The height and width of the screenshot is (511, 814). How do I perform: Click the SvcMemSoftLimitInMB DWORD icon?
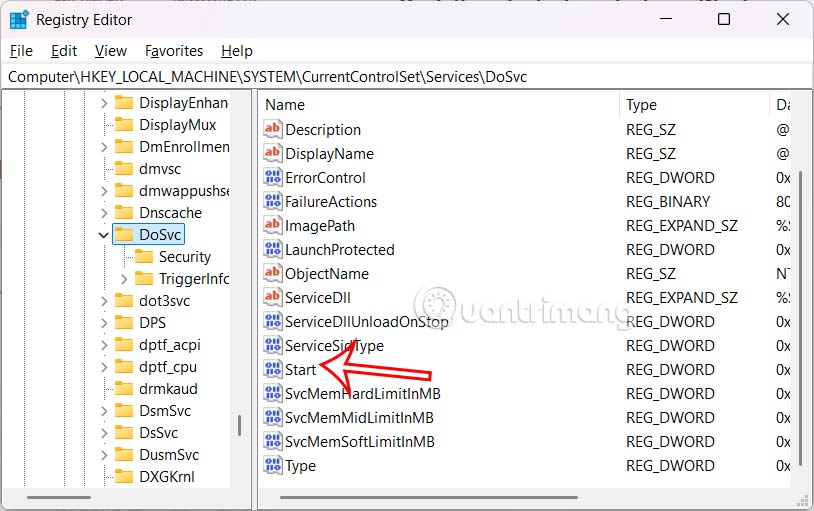(x=273, y=442)
